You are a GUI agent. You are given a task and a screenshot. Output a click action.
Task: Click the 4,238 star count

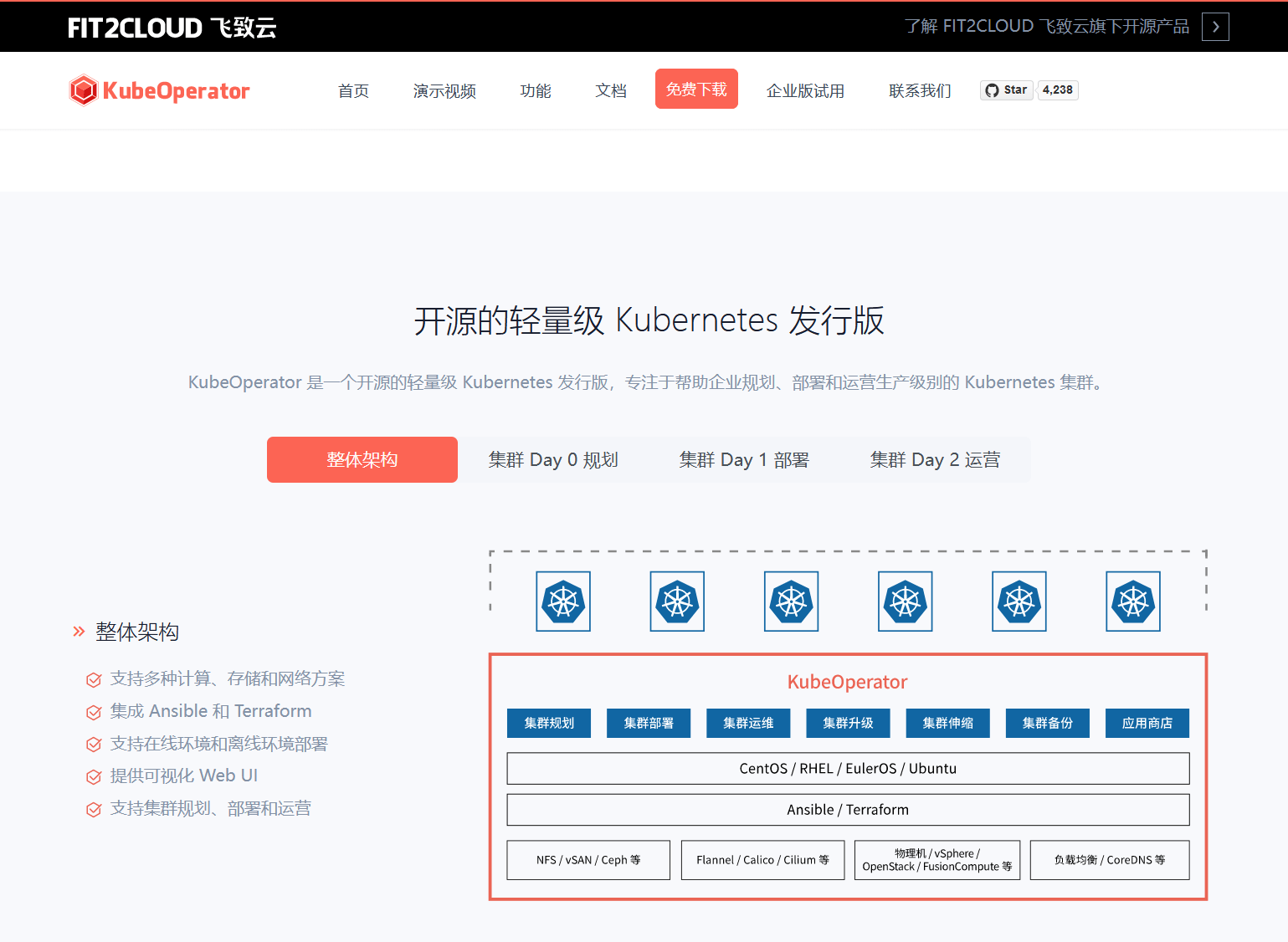(x=1057, y=90)
